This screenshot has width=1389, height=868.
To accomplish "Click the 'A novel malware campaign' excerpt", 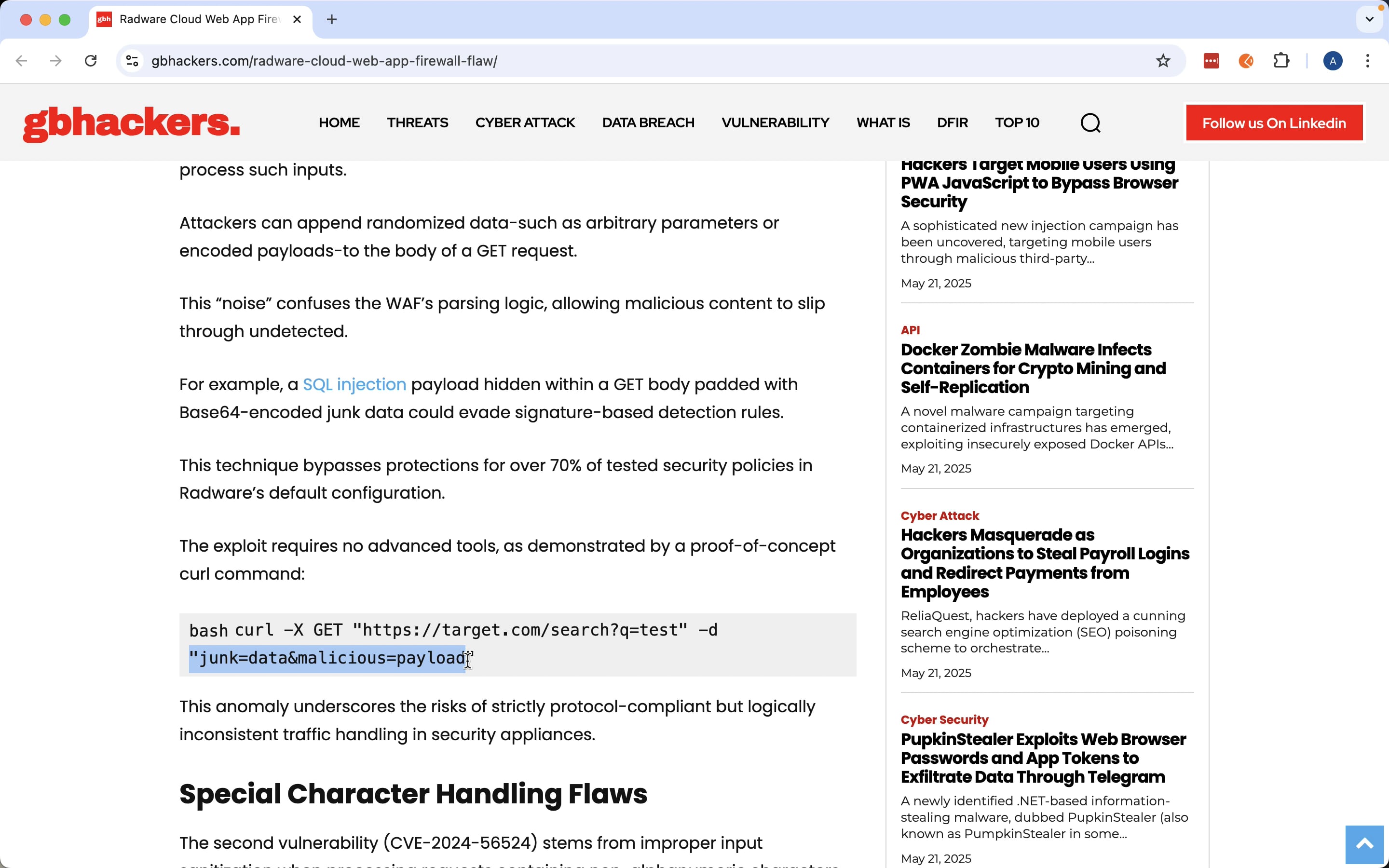I will (1037, 428).
